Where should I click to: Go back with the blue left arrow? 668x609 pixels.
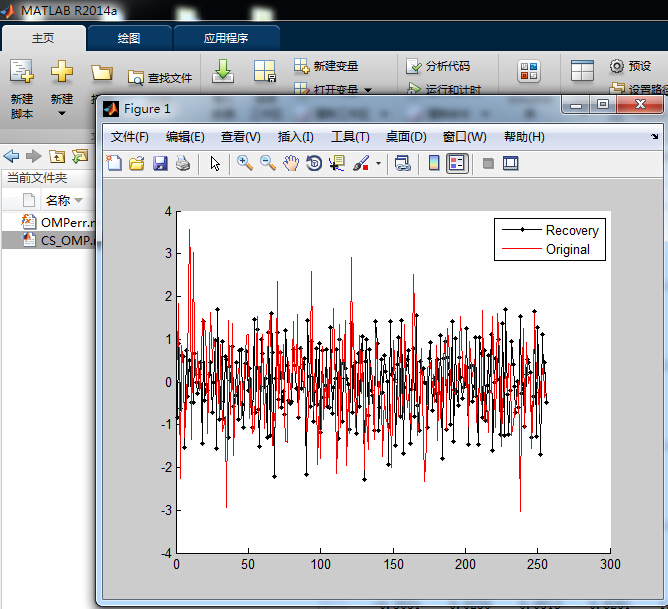[12, 156]
